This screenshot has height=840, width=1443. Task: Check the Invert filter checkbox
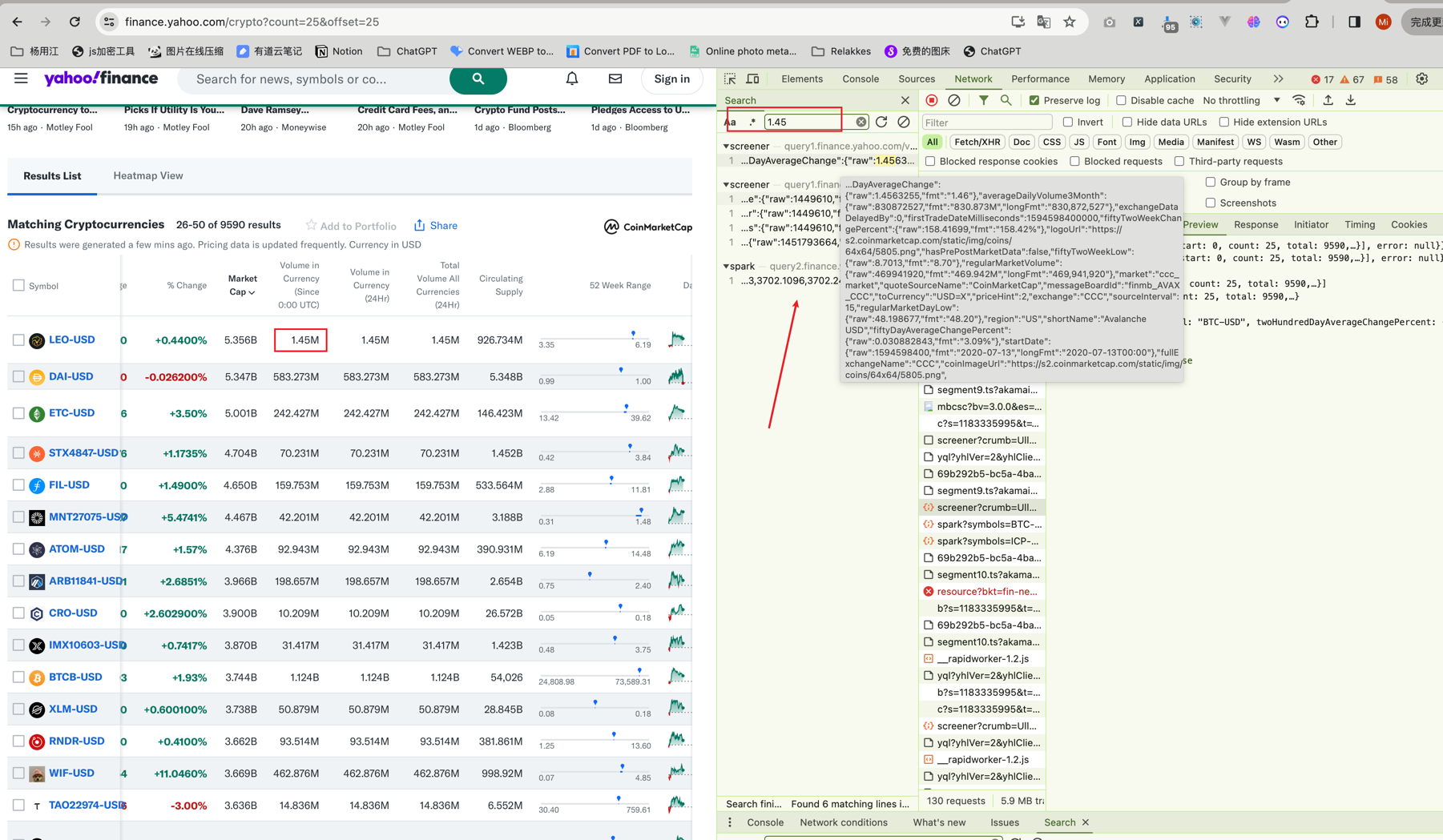click(1068, 122)
